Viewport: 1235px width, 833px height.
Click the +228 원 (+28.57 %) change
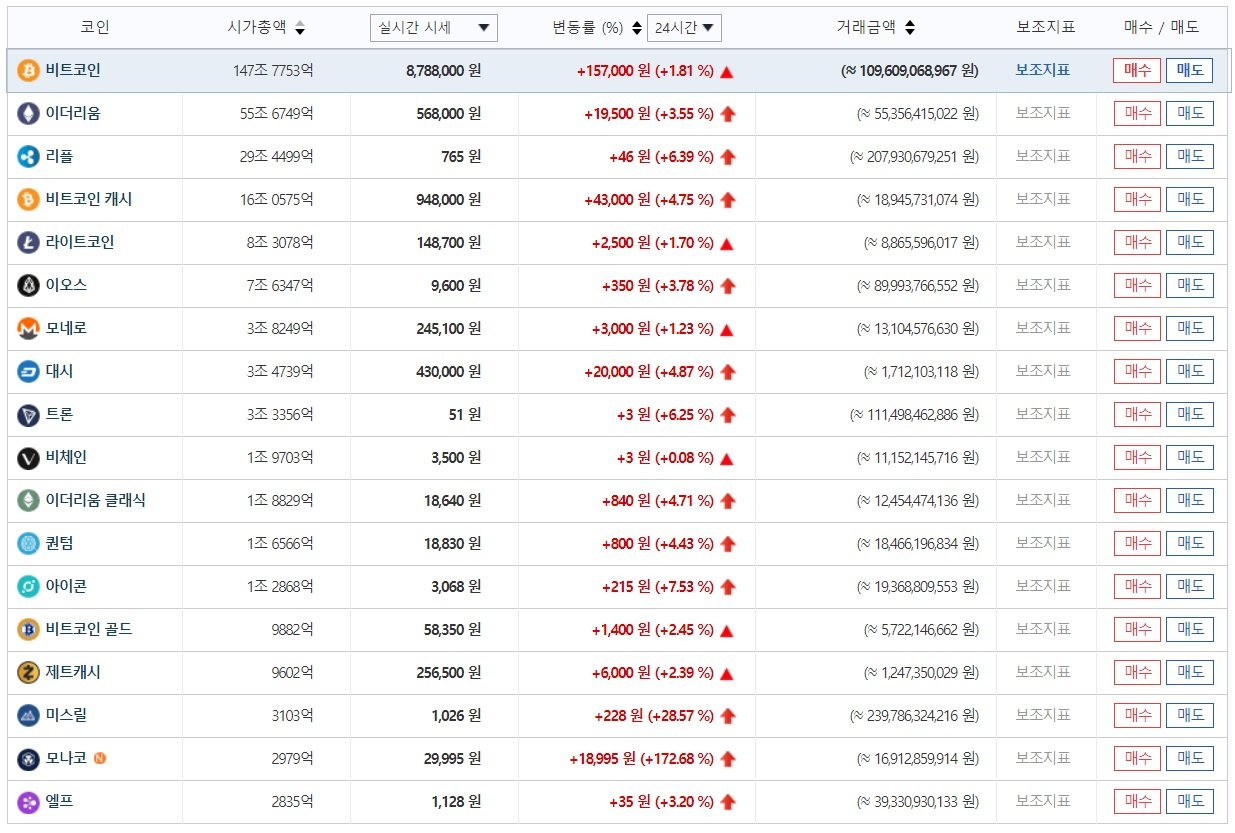(x=654, y=716)
